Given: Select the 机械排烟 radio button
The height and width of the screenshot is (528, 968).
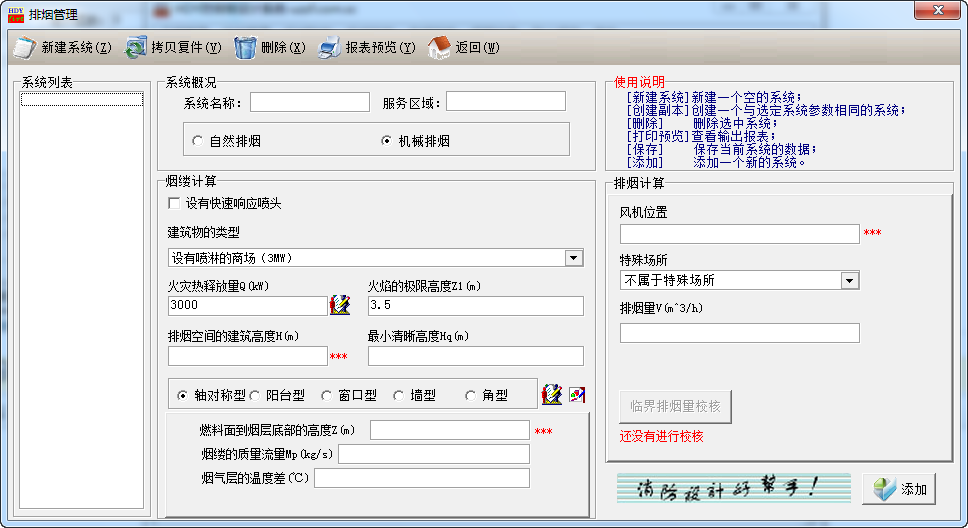Looking at the screenshot, I should click(386, 141).
